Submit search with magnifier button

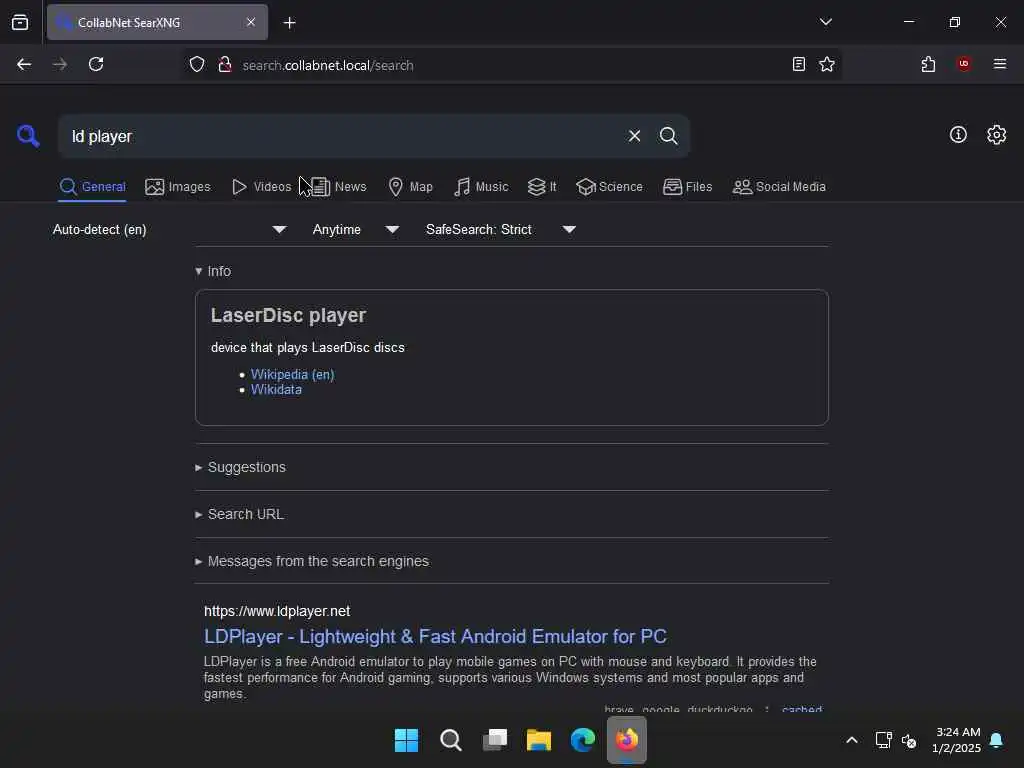(x=668, y=136)
